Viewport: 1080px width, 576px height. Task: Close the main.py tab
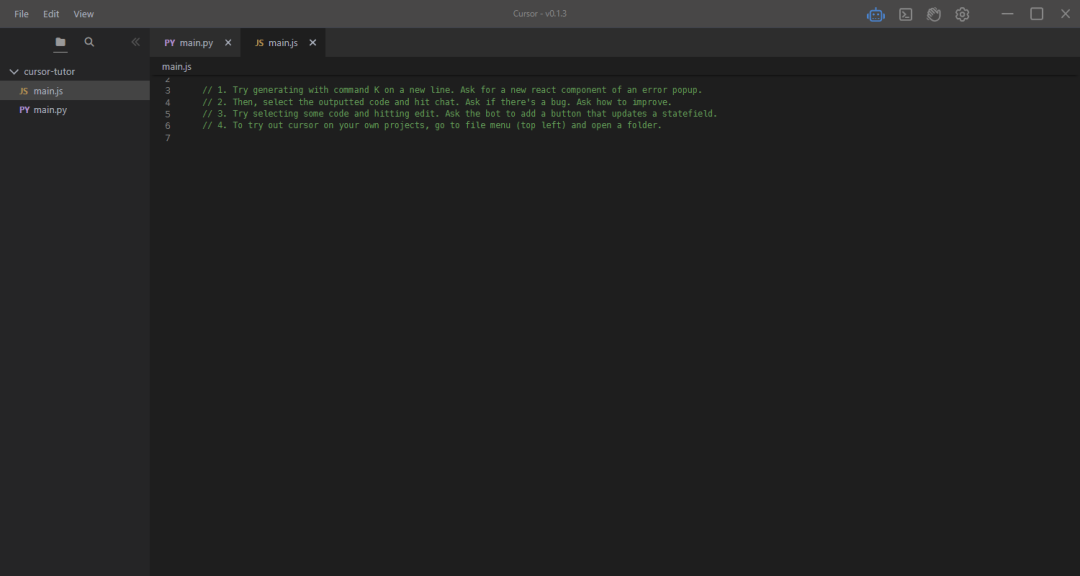point(228,43)
